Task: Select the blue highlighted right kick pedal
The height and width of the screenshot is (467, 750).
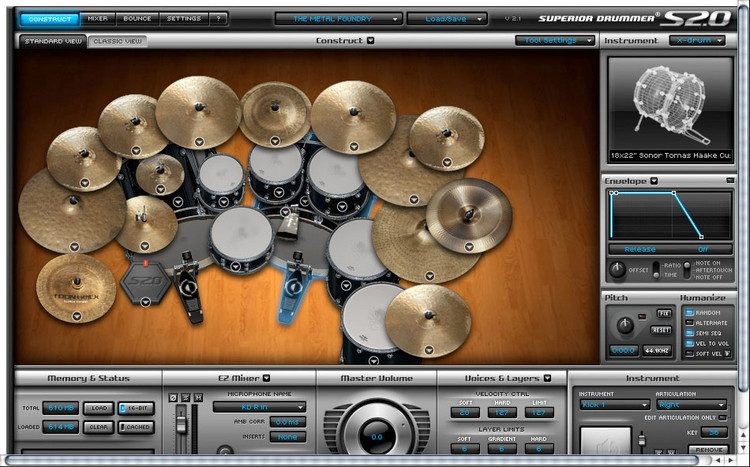Action: pyautogui.click(x=292, y=287)
